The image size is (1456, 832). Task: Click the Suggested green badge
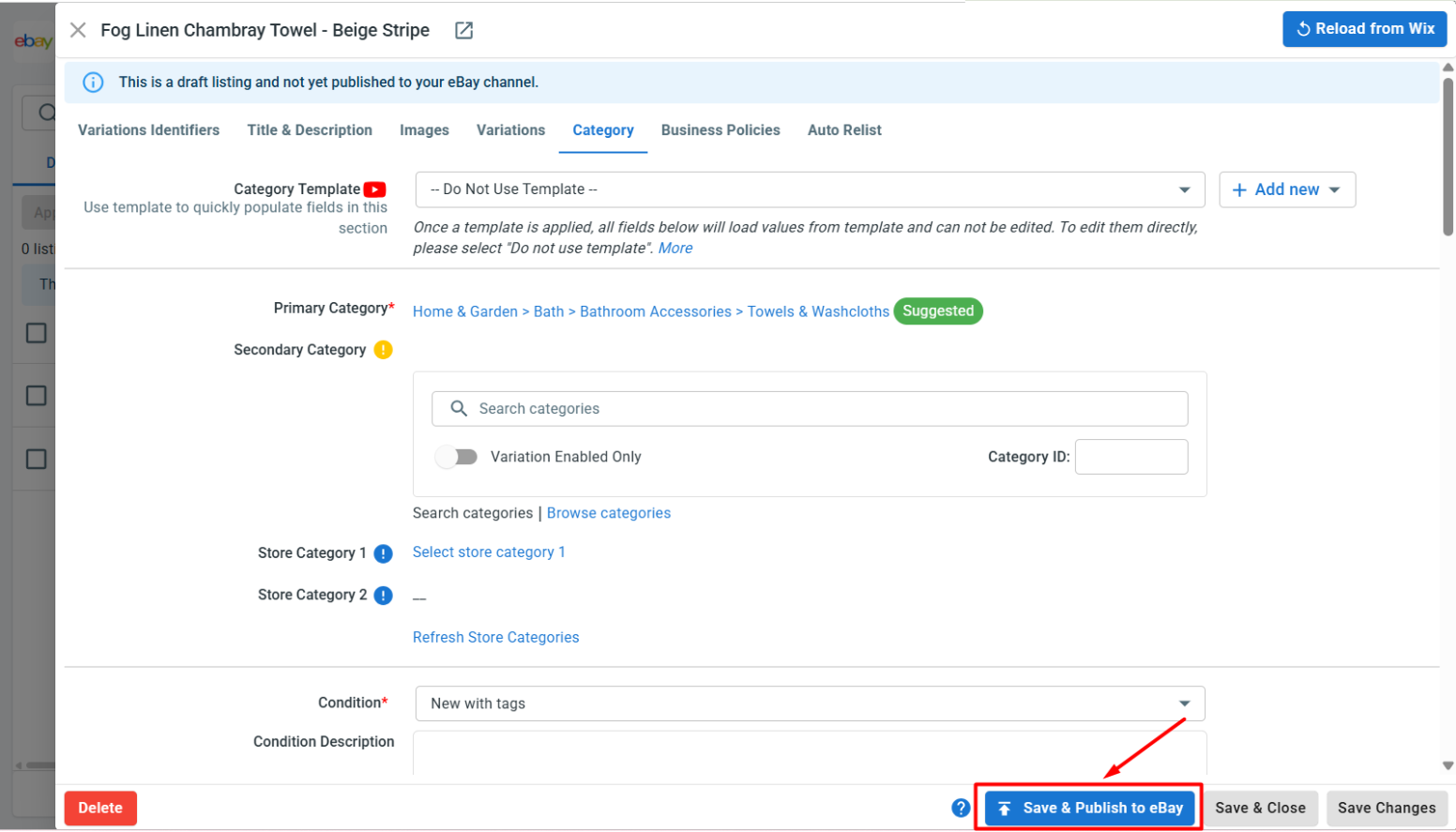[x=938, y=310]
